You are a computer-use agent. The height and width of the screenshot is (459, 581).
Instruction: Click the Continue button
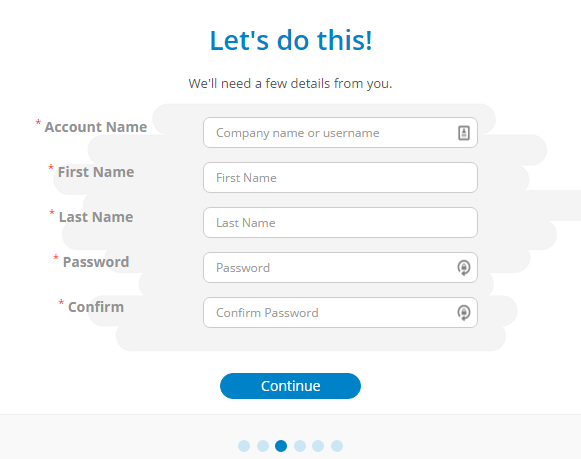click(x=290, y=386)
